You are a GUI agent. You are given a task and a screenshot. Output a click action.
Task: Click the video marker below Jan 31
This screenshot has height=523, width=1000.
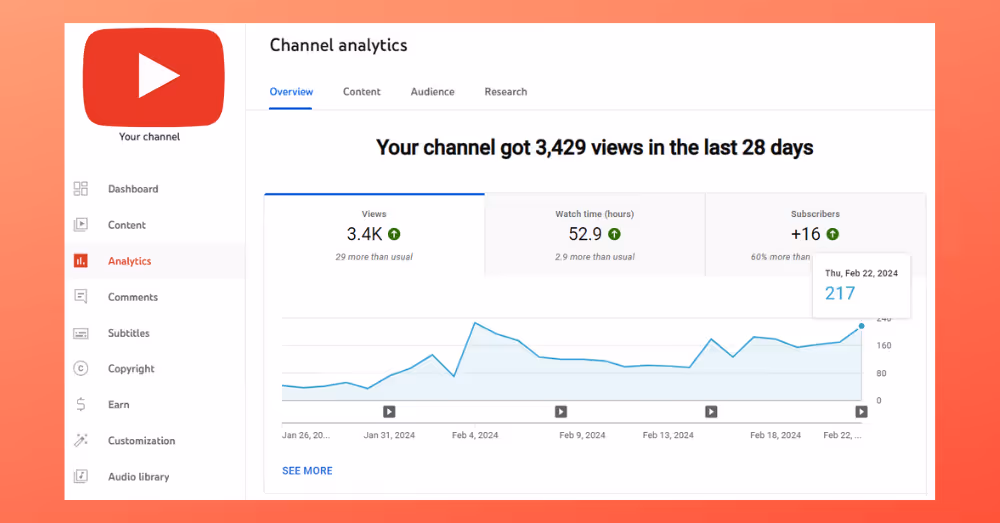click(389, 412)
